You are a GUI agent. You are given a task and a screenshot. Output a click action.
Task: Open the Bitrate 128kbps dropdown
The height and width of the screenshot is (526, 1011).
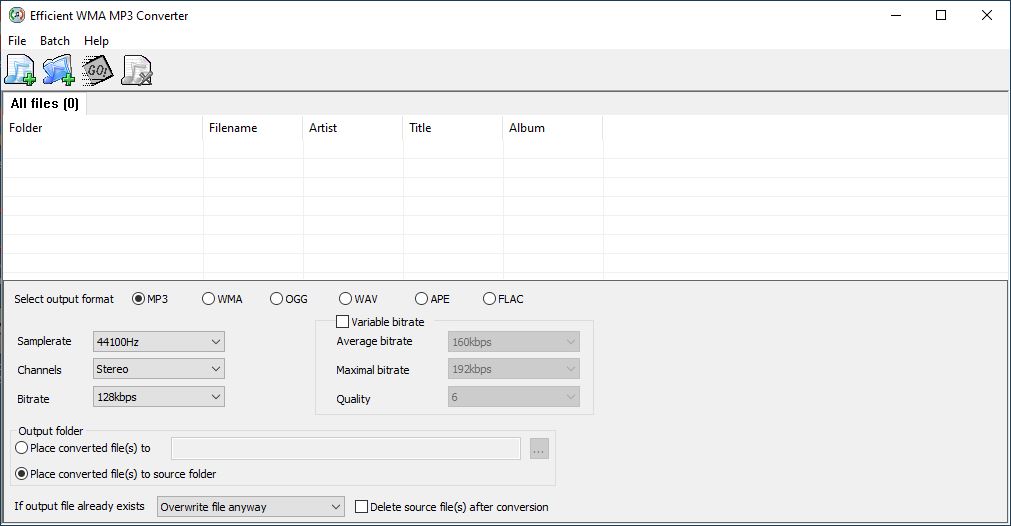[159, 396]
